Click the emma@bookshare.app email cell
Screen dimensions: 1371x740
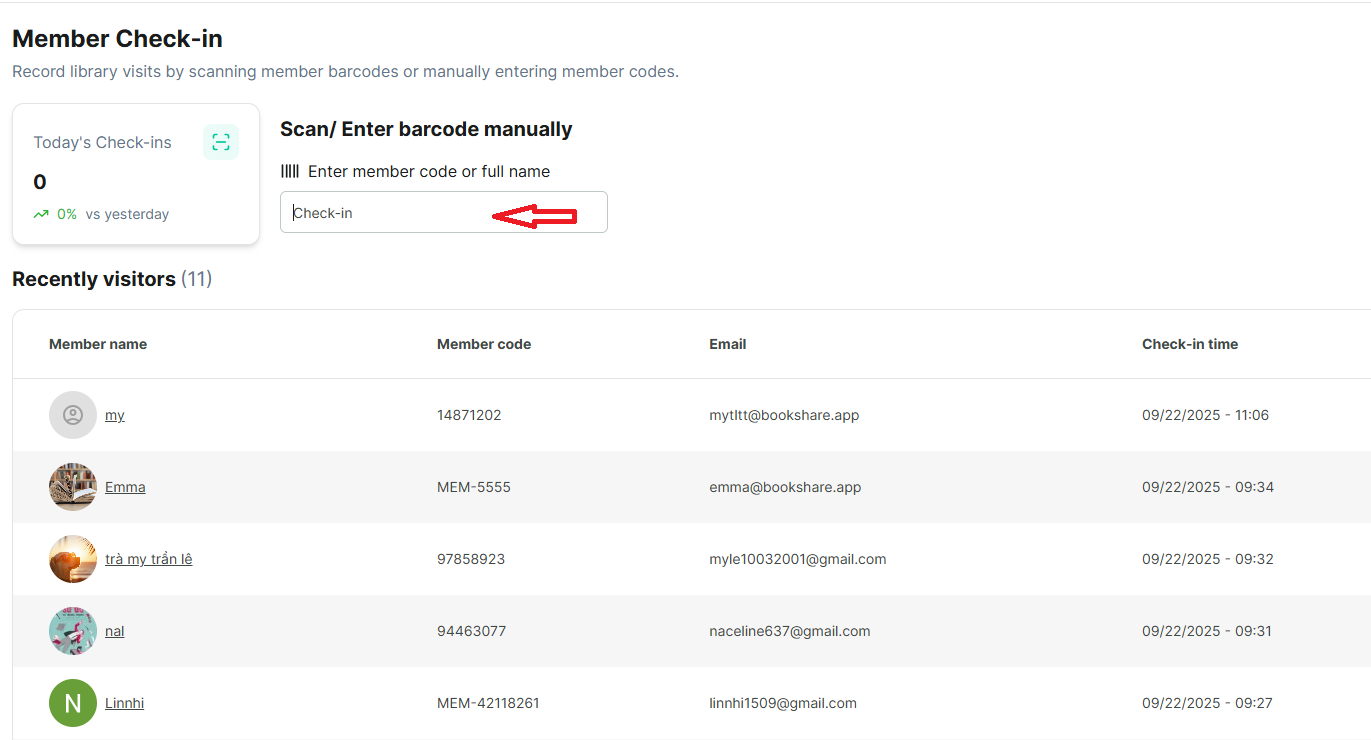click(785, 487)
